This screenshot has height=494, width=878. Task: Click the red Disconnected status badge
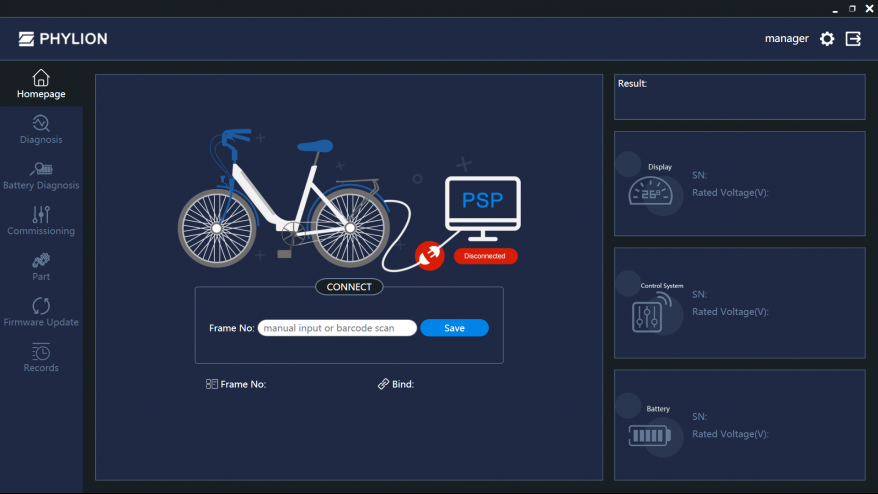click(x=485, y=256)
